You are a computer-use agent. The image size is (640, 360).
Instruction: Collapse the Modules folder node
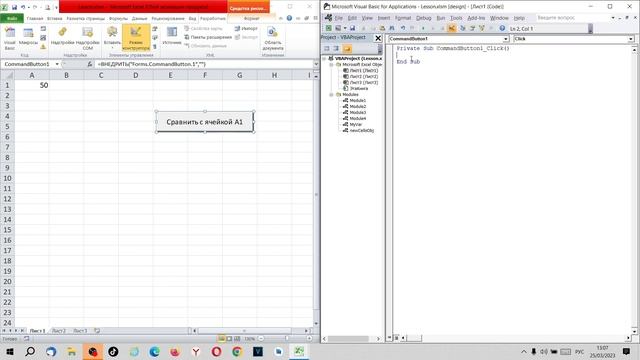click(331, 94)
